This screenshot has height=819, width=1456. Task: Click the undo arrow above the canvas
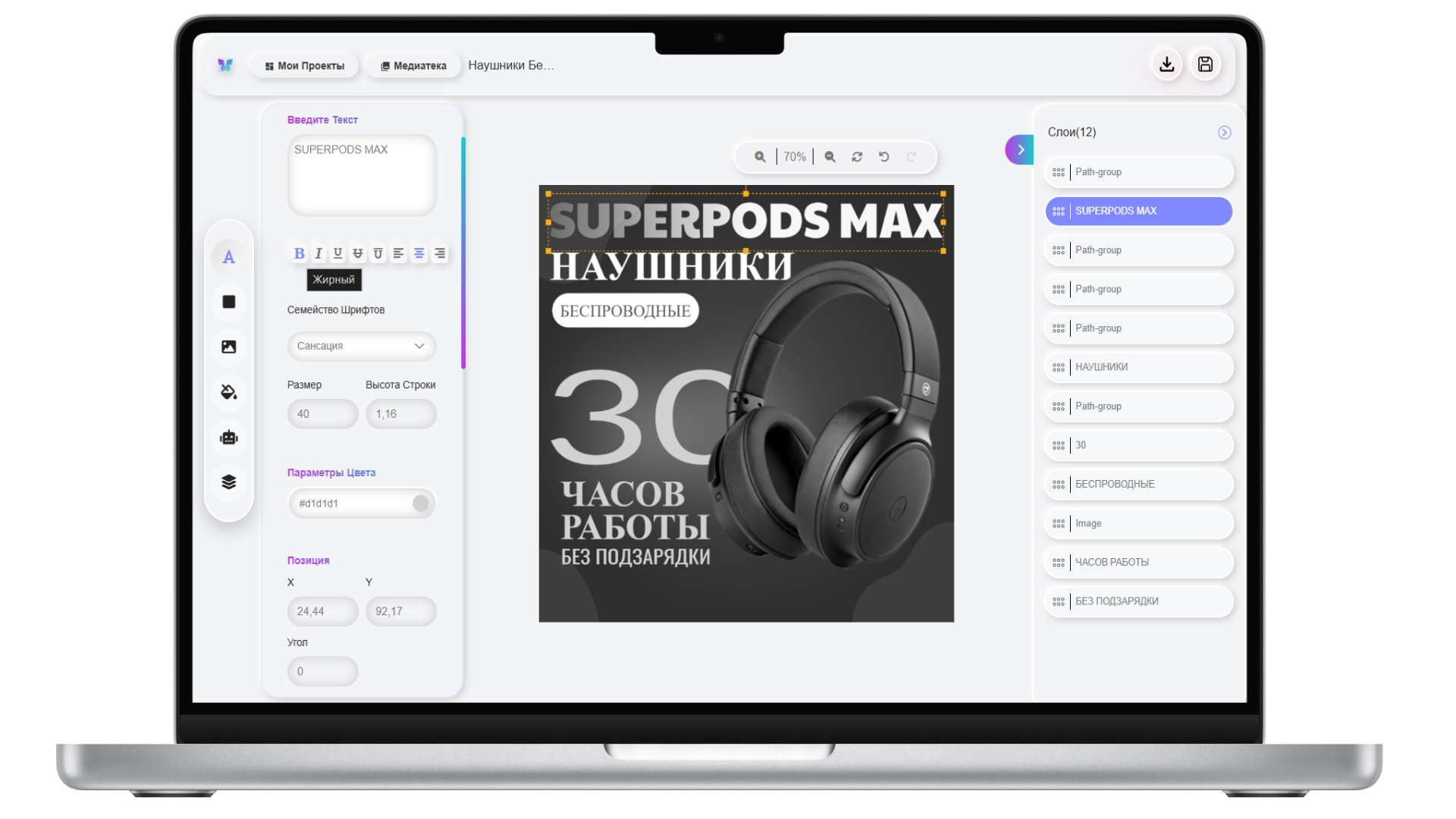pos(883,156)
